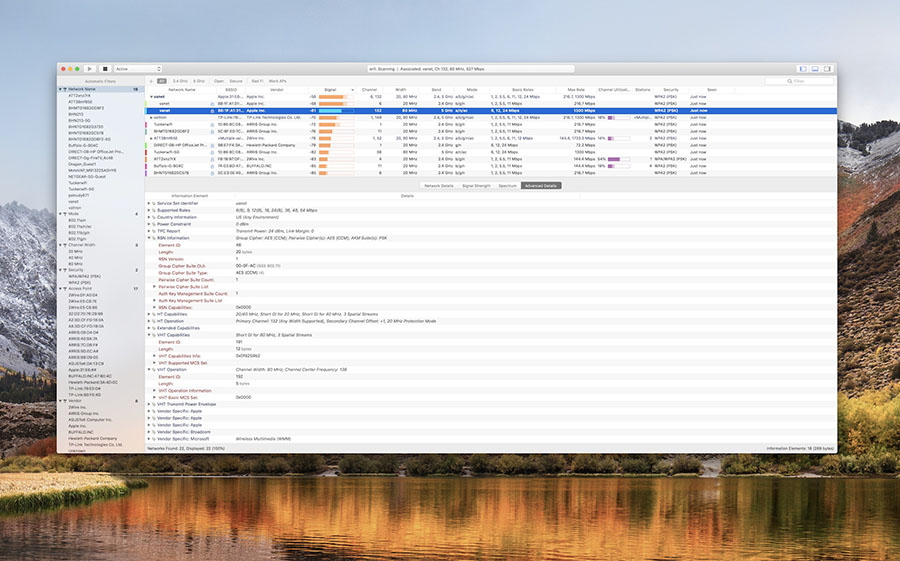Select the Extended Capabilities element row
Image resolution: width=900 pixels, height=561 pixels.
pos(491,328)
